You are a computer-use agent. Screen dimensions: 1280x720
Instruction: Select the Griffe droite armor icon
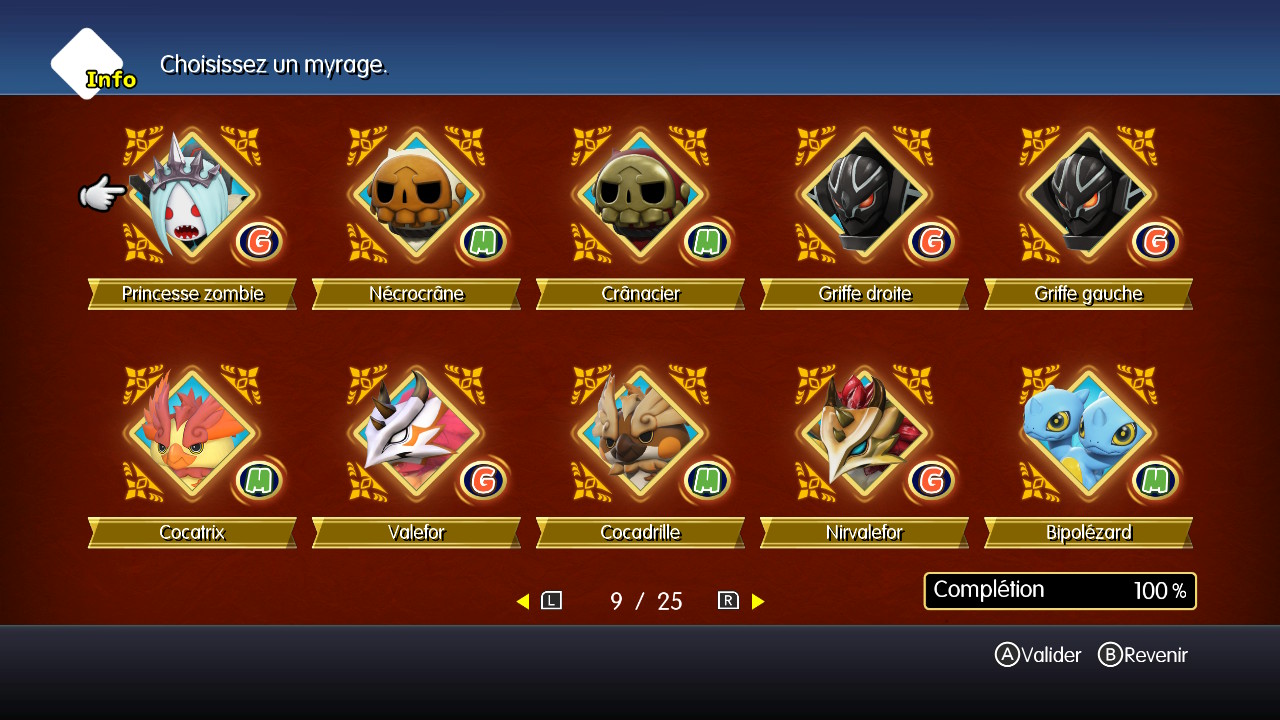[x=863, y=194]
